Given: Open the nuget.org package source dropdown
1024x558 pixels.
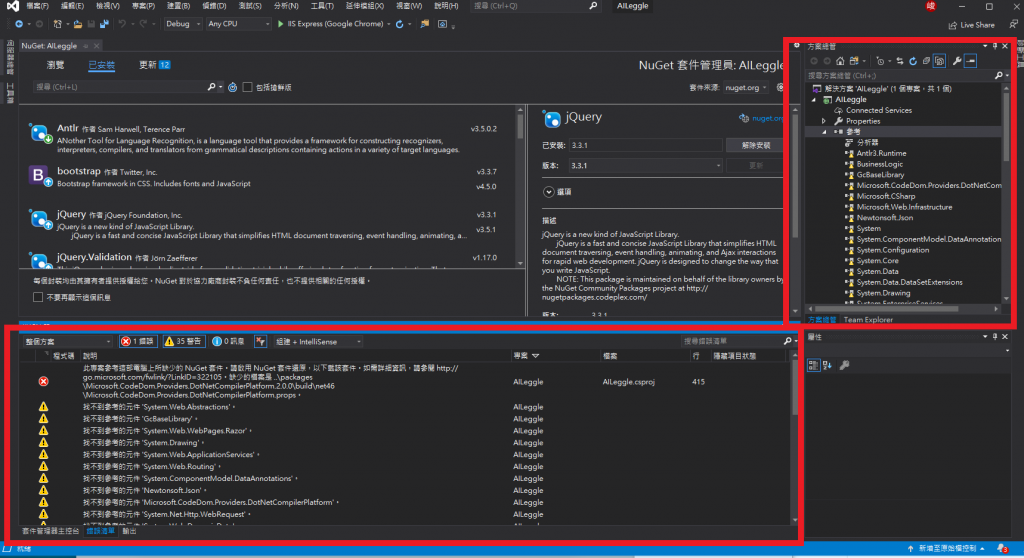Looking at the screenshot, I should 746,88.
